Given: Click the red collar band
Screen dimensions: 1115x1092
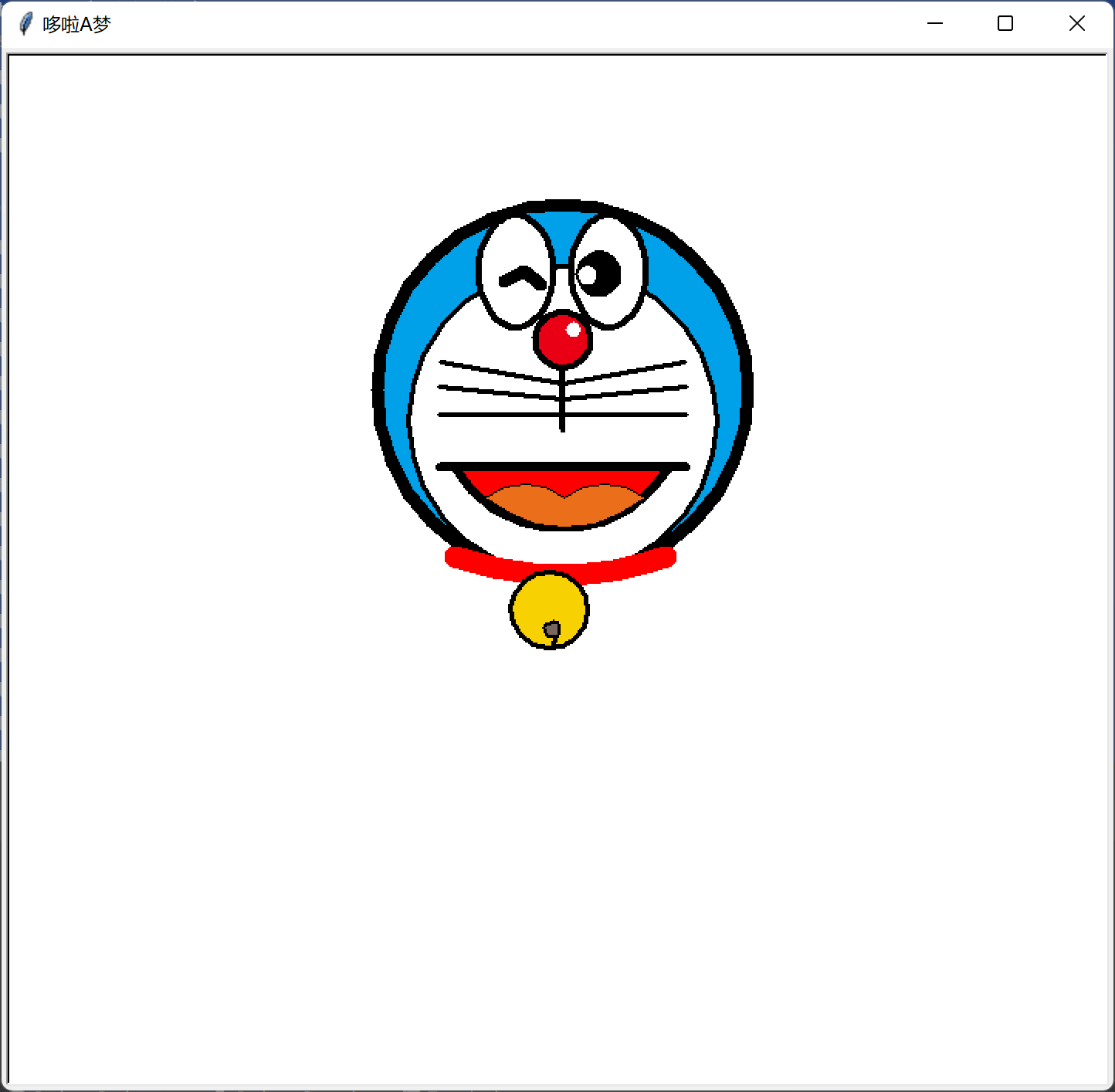Looking at the screenshot, I should [x=561, y=565].
